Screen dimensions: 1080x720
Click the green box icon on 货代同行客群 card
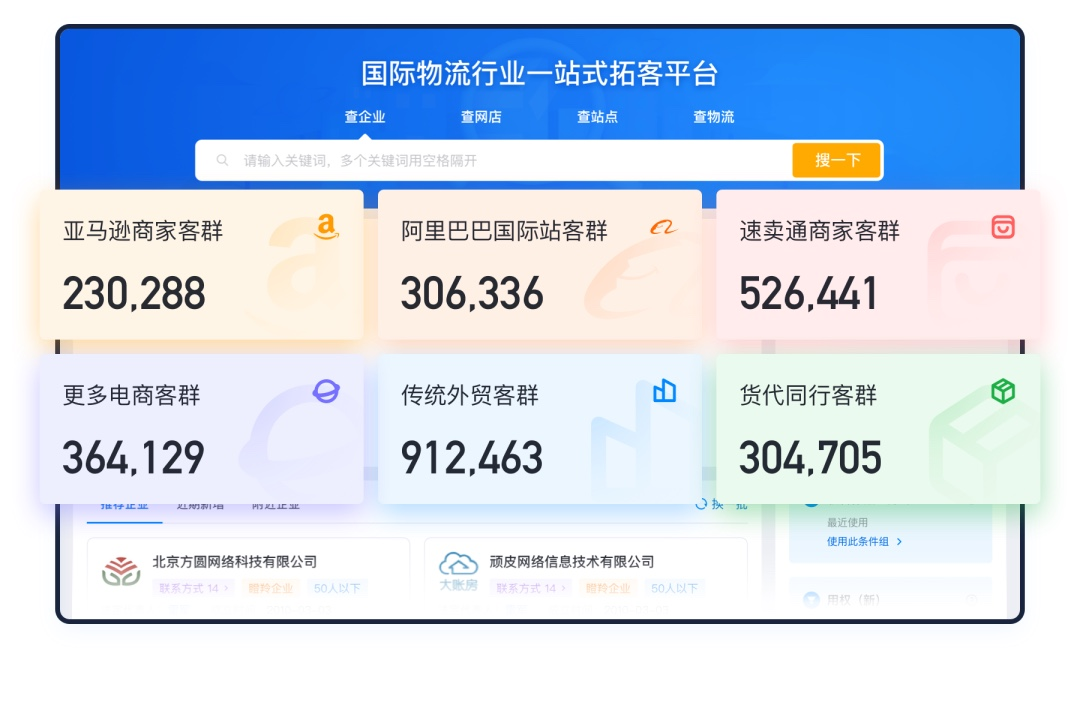tap(1003, 391)
